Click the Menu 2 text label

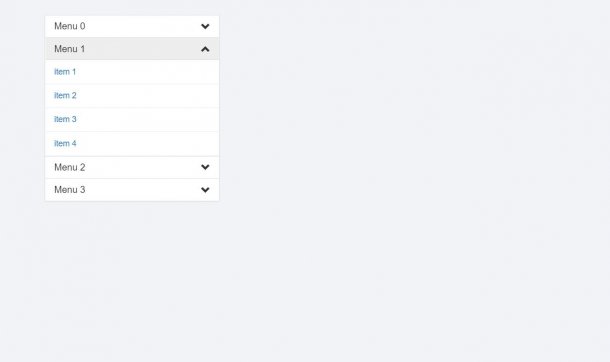tap(70, 167)
